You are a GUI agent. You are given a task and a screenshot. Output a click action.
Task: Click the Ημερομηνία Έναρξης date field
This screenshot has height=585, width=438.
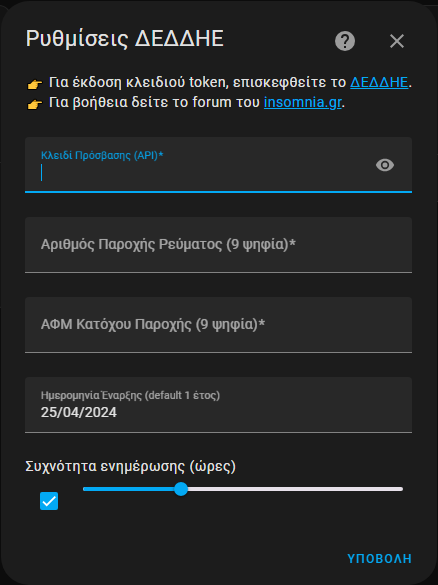coord(218,405)
